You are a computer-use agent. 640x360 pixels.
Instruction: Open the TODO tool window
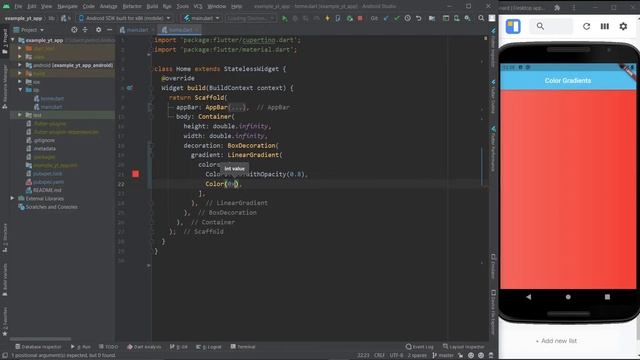point(108,347)
